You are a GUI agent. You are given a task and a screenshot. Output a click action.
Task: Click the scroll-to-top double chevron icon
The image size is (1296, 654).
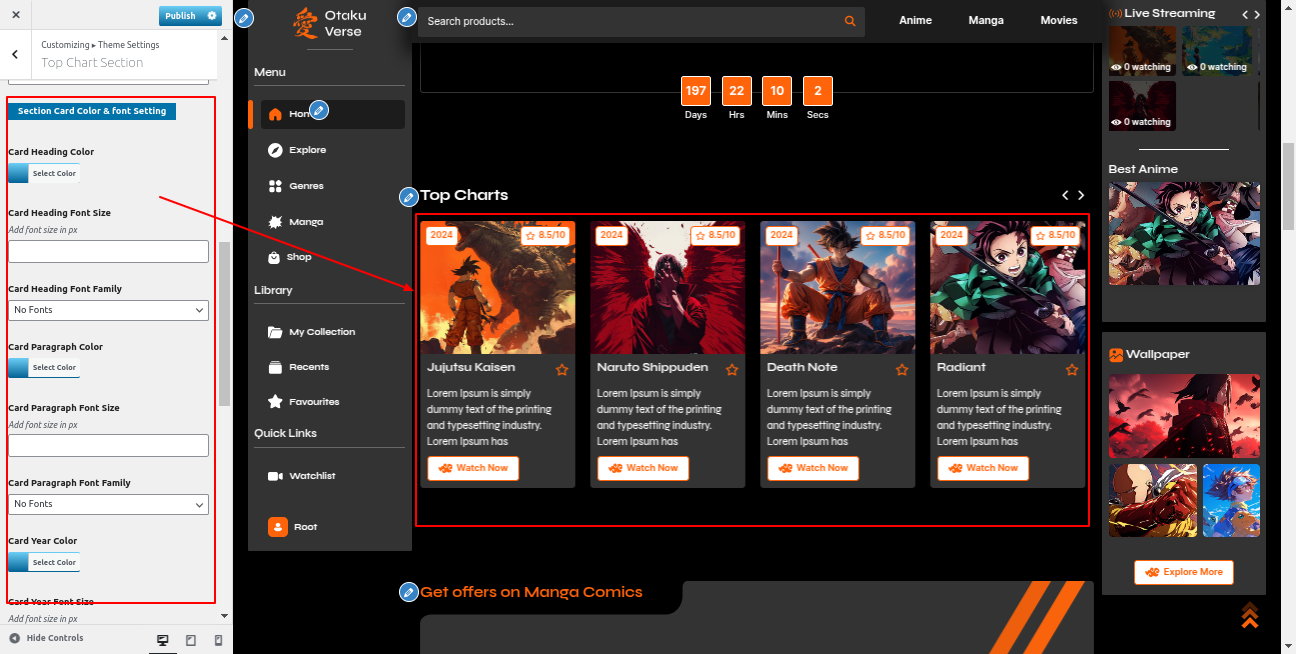click(x=1249, y=616)
